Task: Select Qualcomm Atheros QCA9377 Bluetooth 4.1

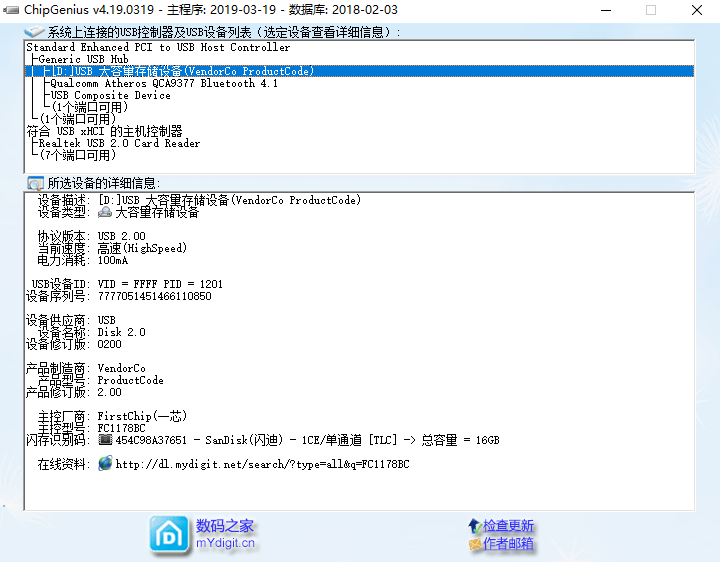Action: (164, 83)
